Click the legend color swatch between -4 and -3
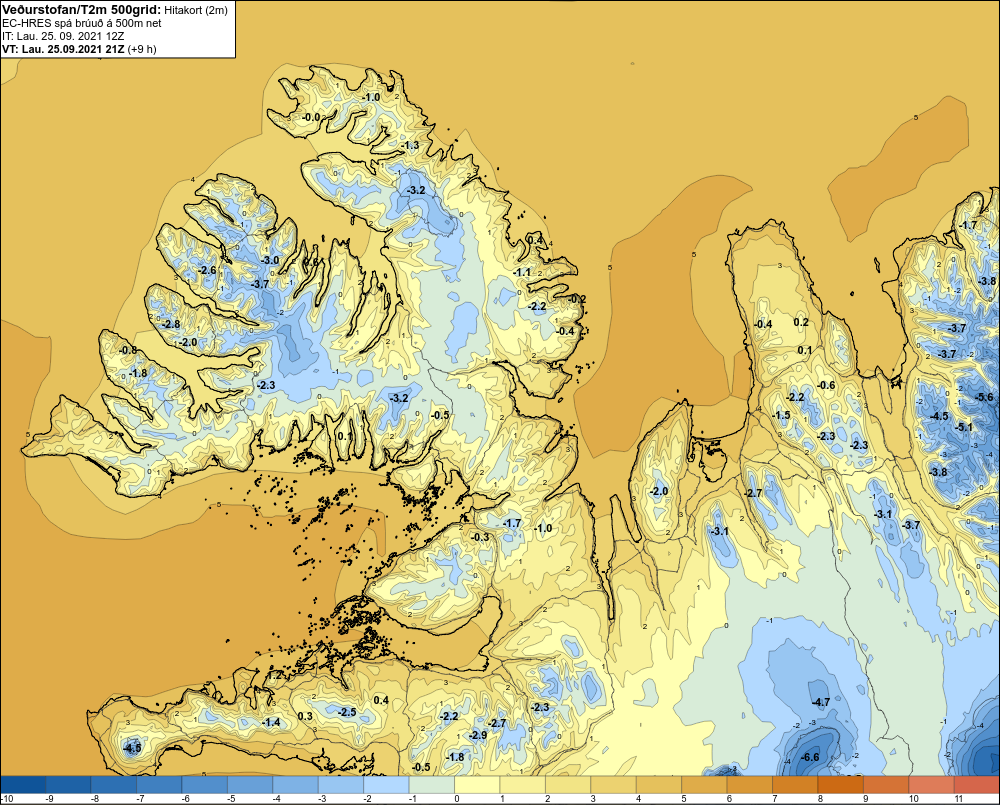This screenshot has height=805, width=1000. [x=295, y=785]
